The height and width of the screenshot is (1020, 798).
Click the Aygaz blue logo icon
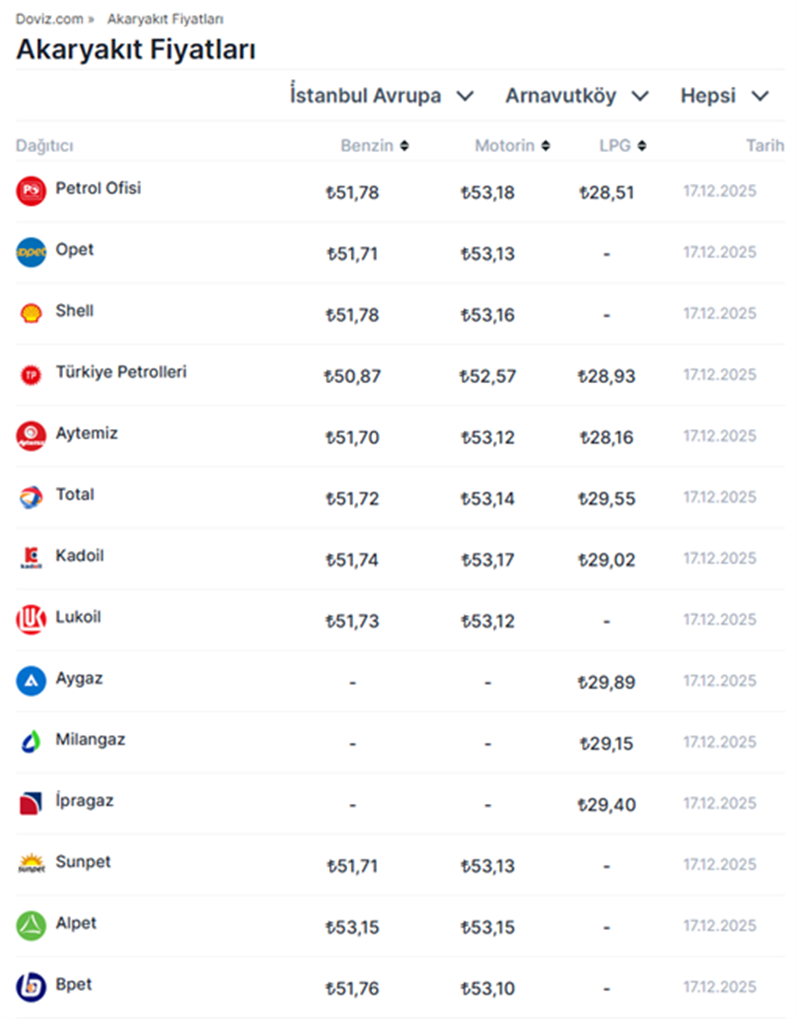[31, 681]
